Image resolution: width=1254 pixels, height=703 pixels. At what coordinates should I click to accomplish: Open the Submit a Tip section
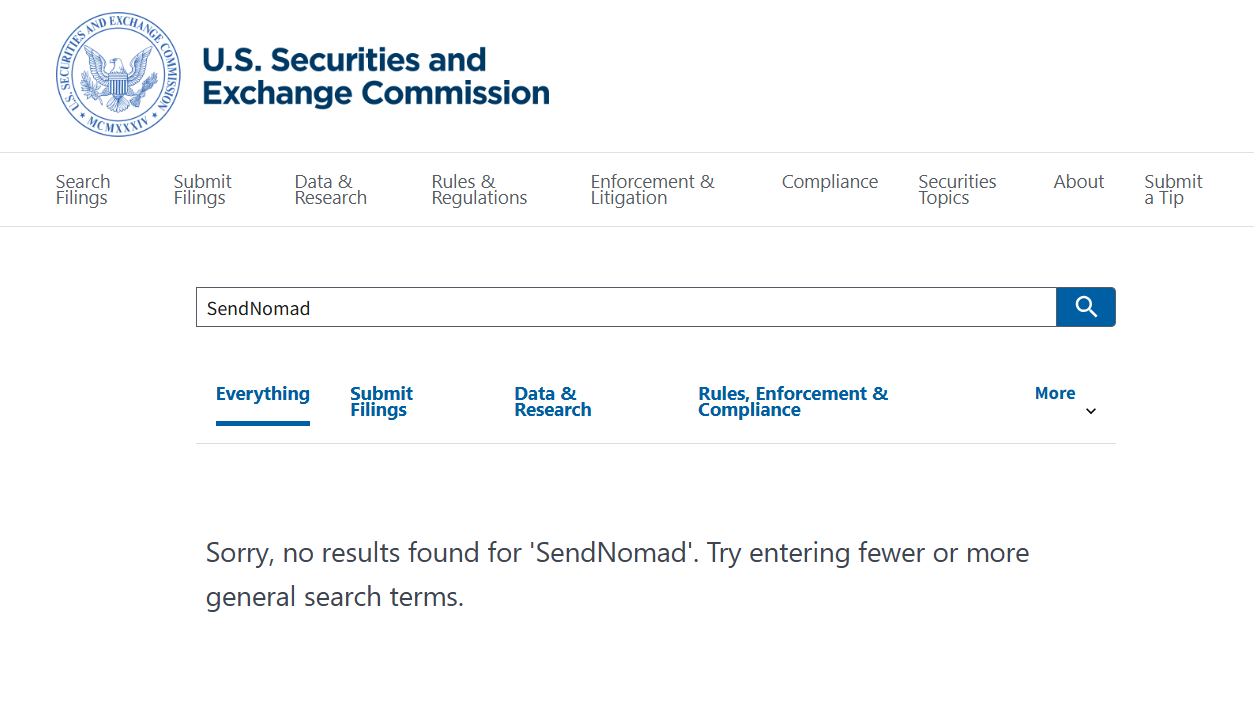point(1172,189)
